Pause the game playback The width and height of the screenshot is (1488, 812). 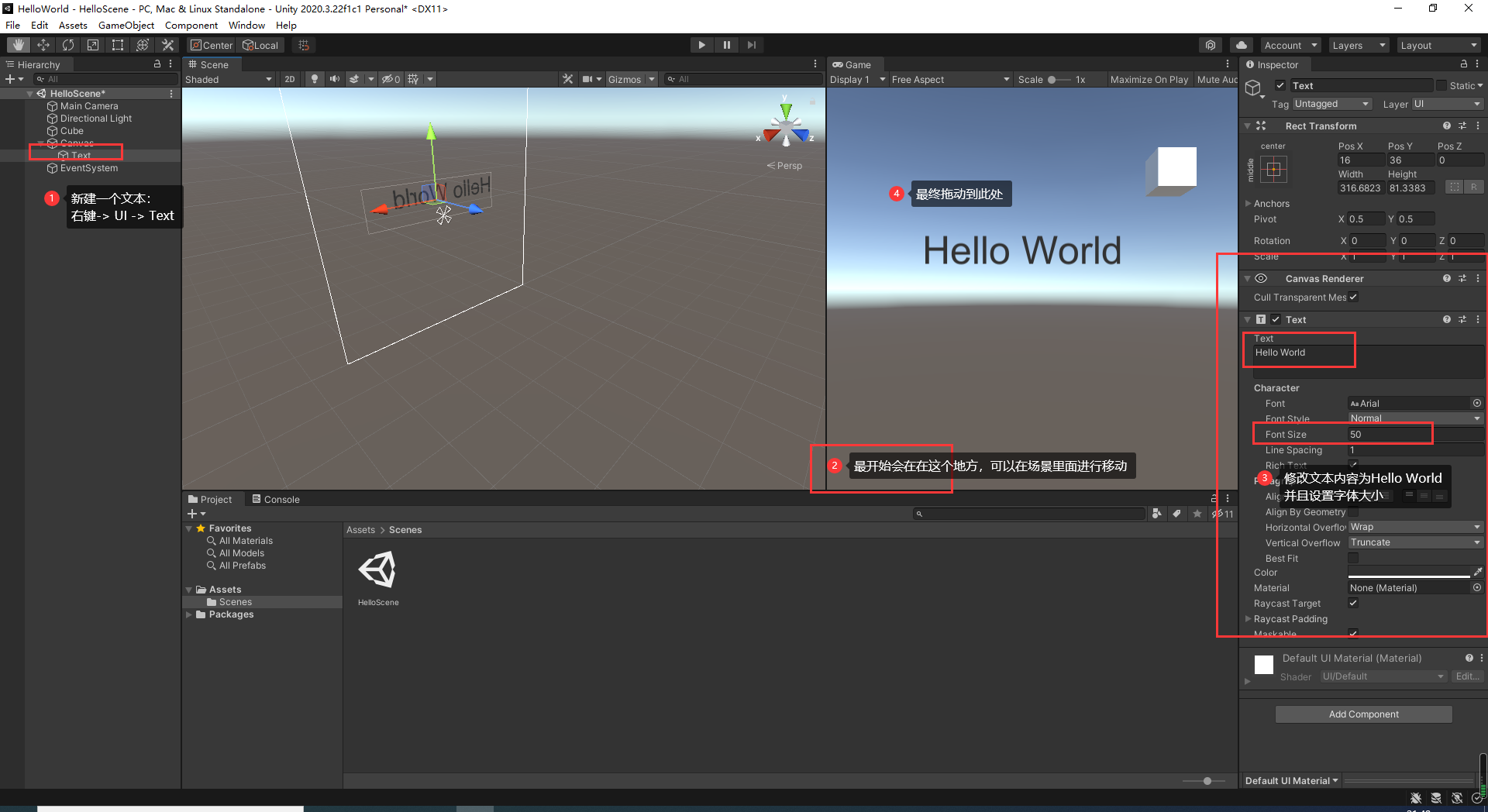[x=726, y=45]
